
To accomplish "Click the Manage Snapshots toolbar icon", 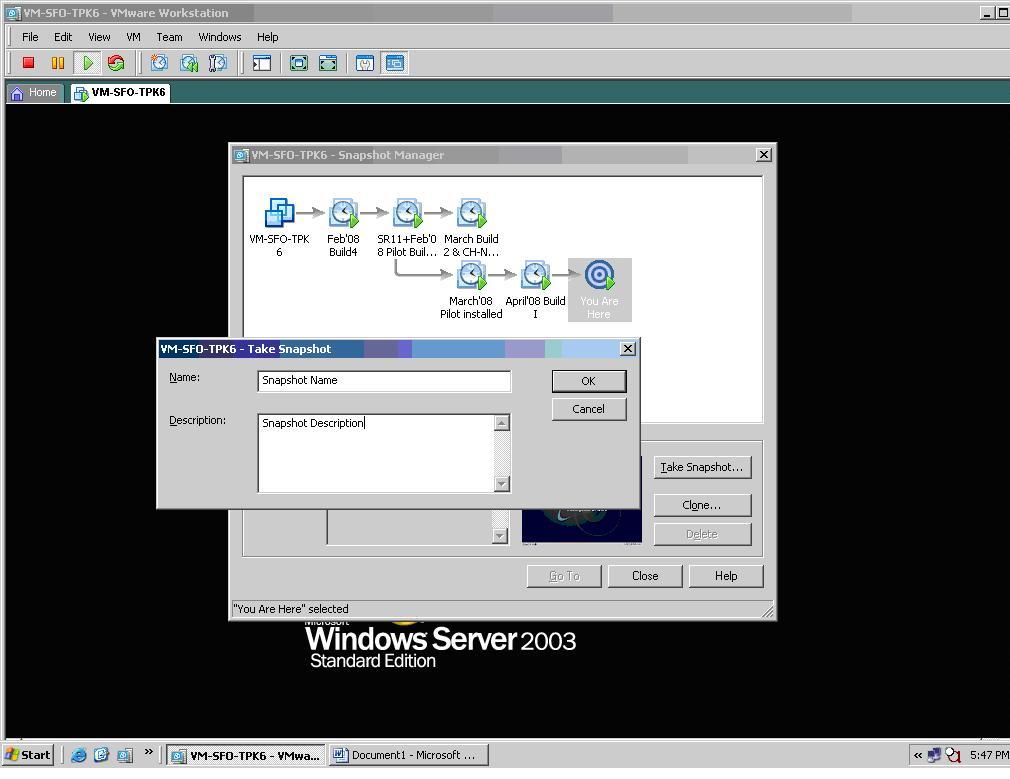I will tap(218, 63).
